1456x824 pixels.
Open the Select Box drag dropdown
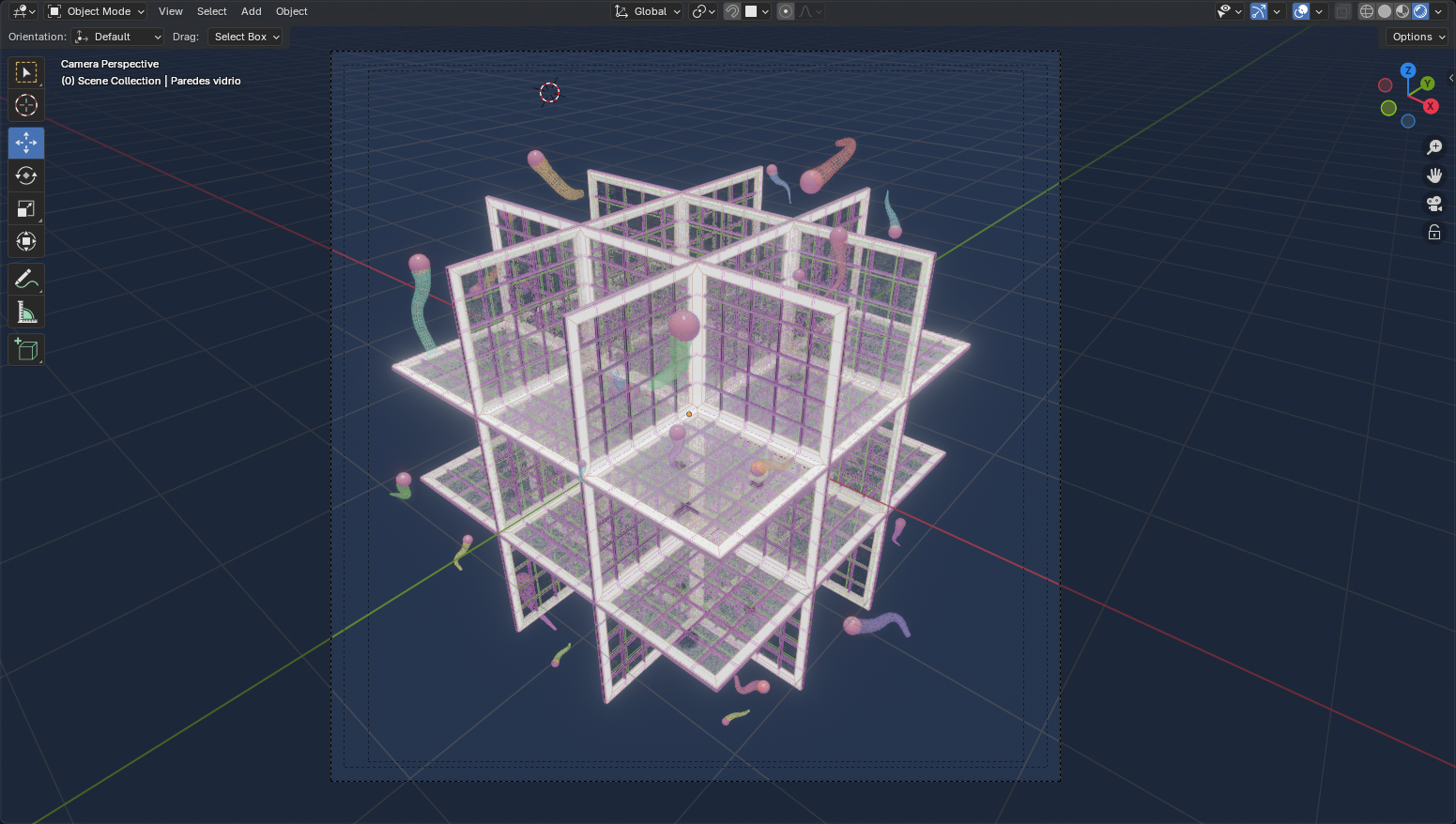pyautogui.click(x=245, y=37)
